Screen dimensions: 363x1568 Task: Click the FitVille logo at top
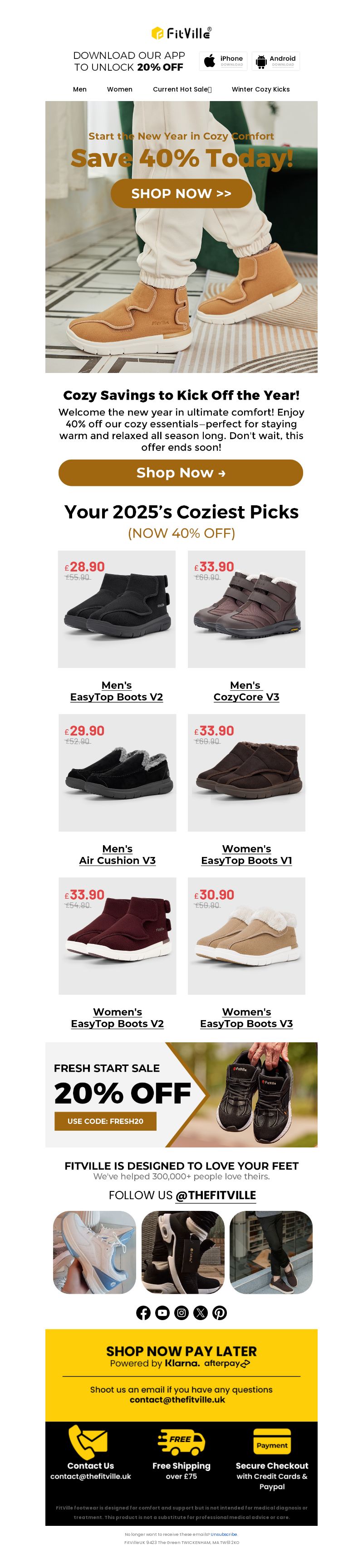(x=181, y=33)
